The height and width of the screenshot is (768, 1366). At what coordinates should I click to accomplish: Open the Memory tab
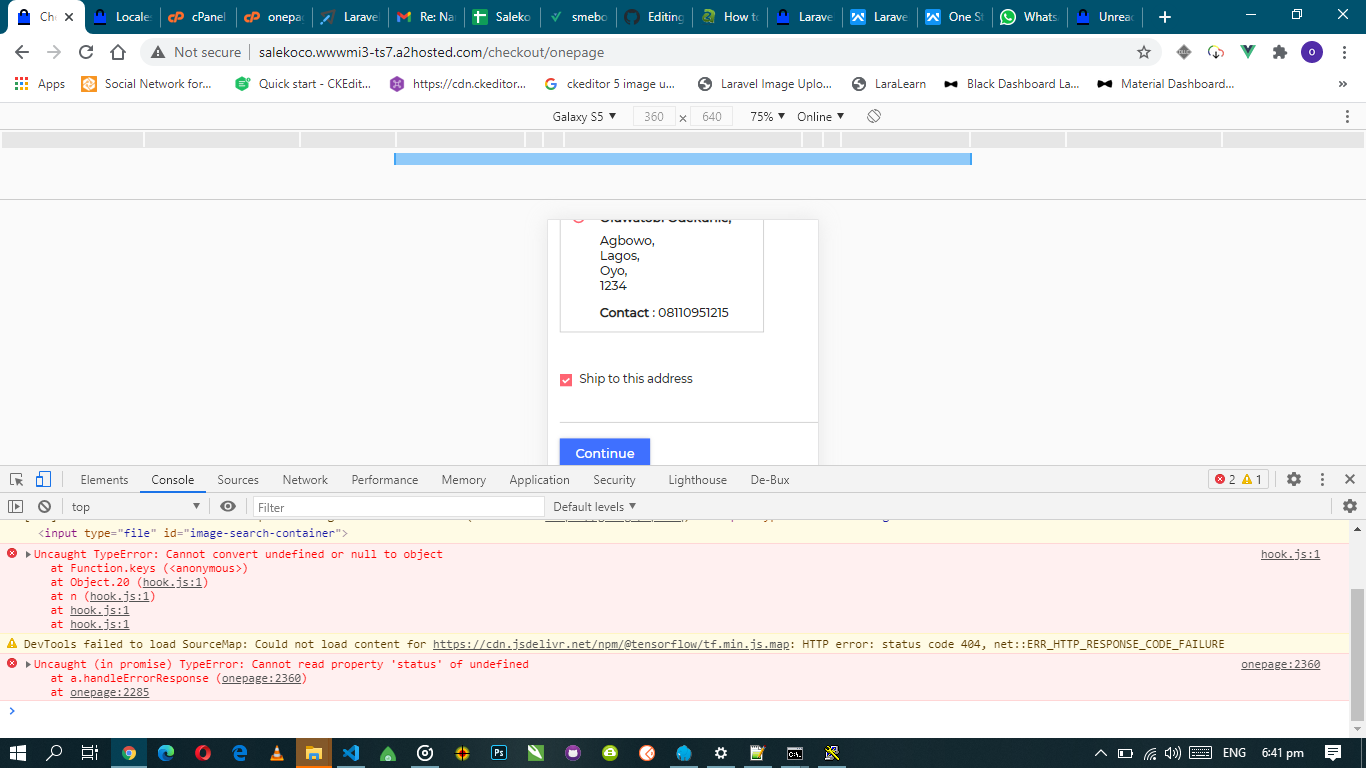click(x=464, y=480)
